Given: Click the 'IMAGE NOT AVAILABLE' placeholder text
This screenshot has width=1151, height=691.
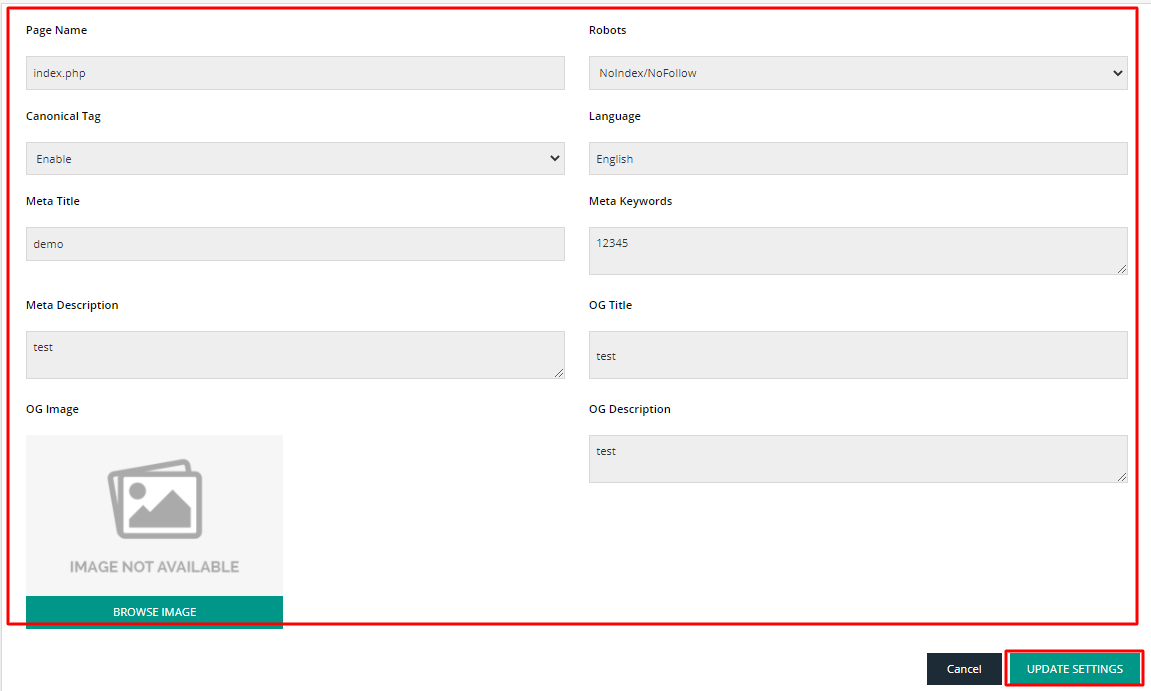Looking at the screenshot, I should (154, 567).
